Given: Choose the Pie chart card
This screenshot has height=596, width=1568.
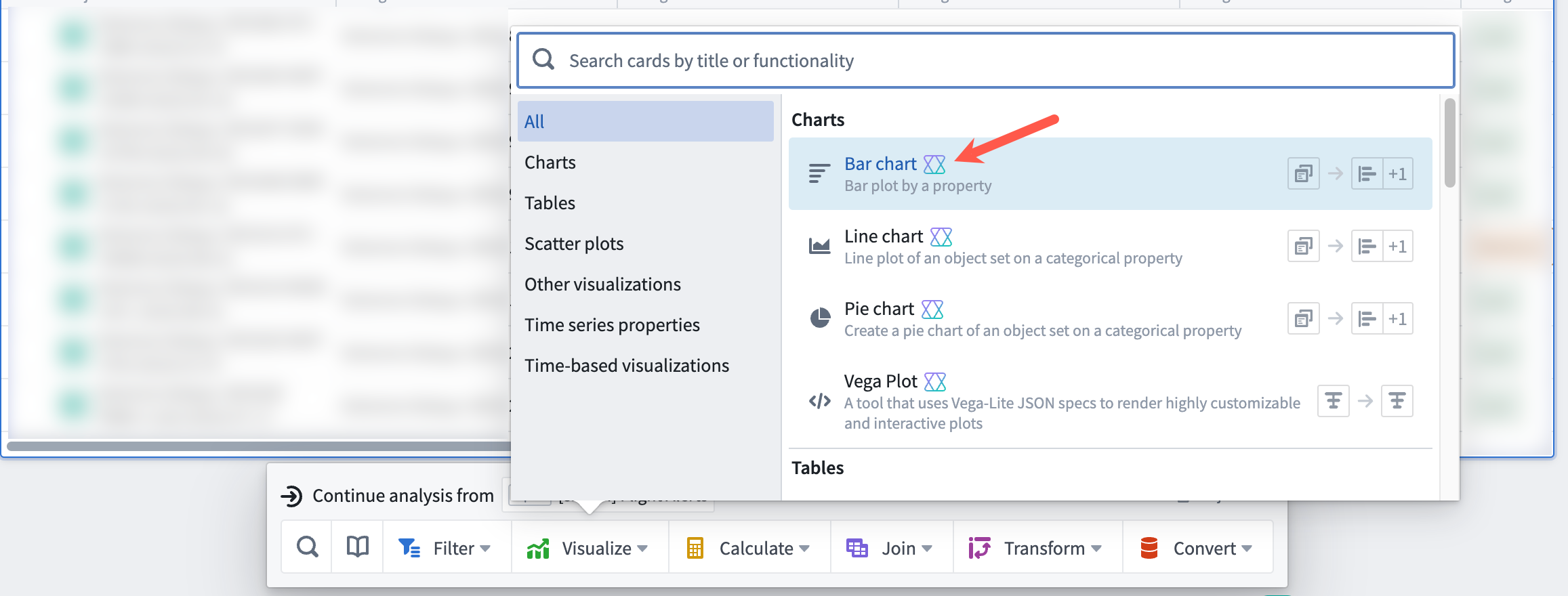Looking at the screenshot, I should 1110,319.
